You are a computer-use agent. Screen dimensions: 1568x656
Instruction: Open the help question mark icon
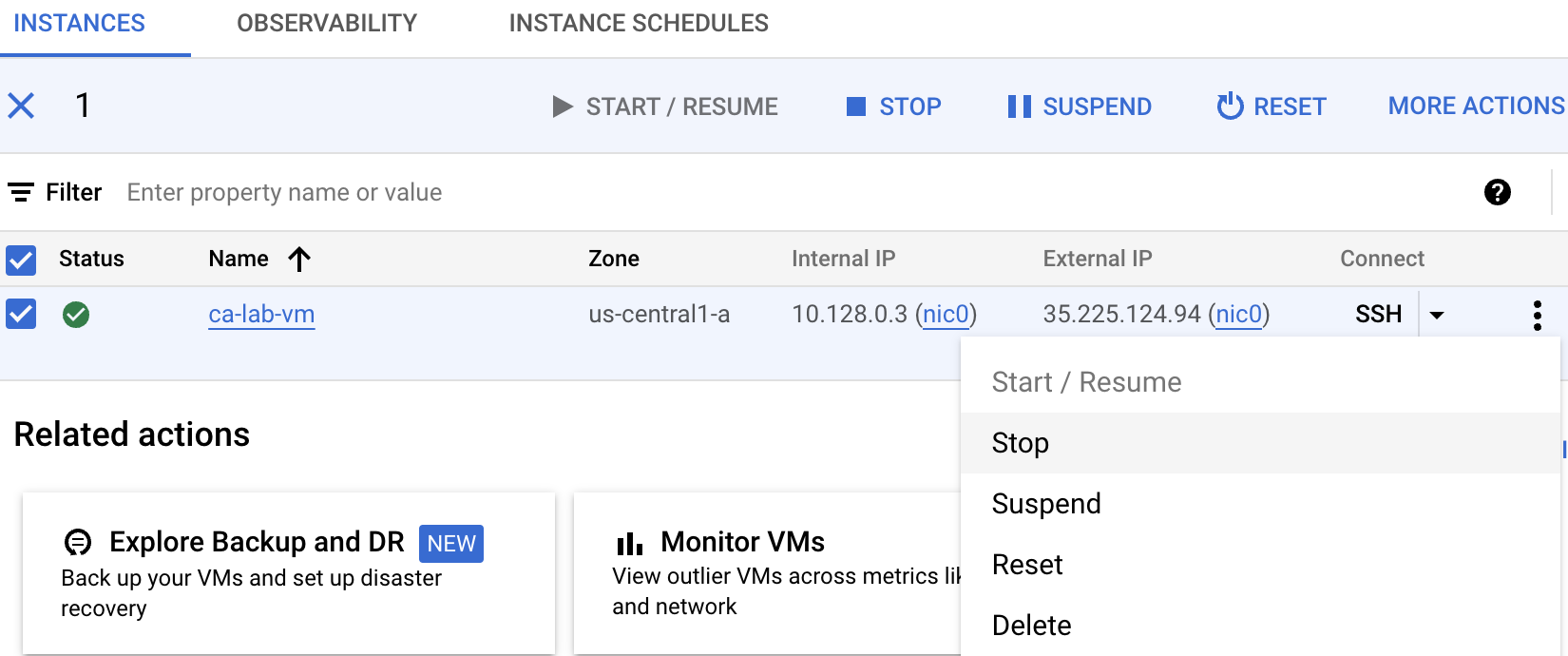[x=1497, y=192]
